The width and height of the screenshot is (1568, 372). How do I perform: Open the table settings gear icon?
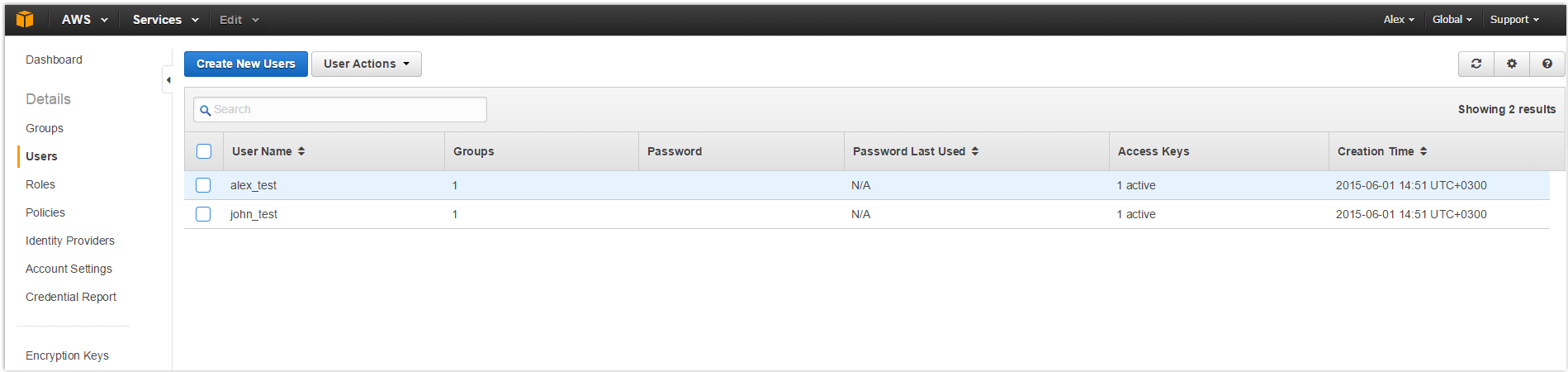tap(1512, 64)
